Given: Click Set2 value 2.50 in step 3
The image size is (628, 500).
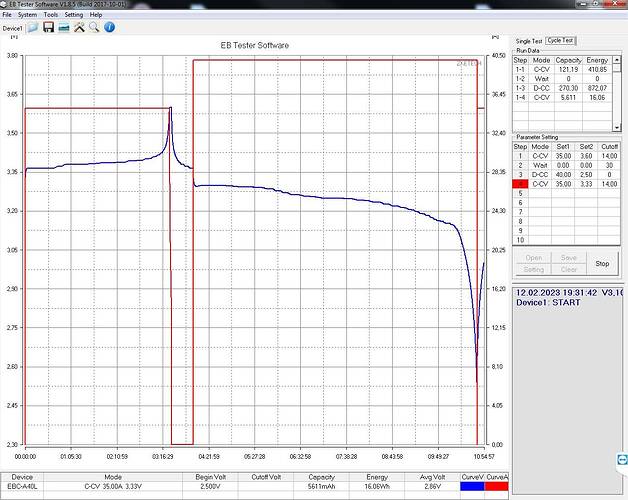Looking at the screenshot, I should 586,175.
